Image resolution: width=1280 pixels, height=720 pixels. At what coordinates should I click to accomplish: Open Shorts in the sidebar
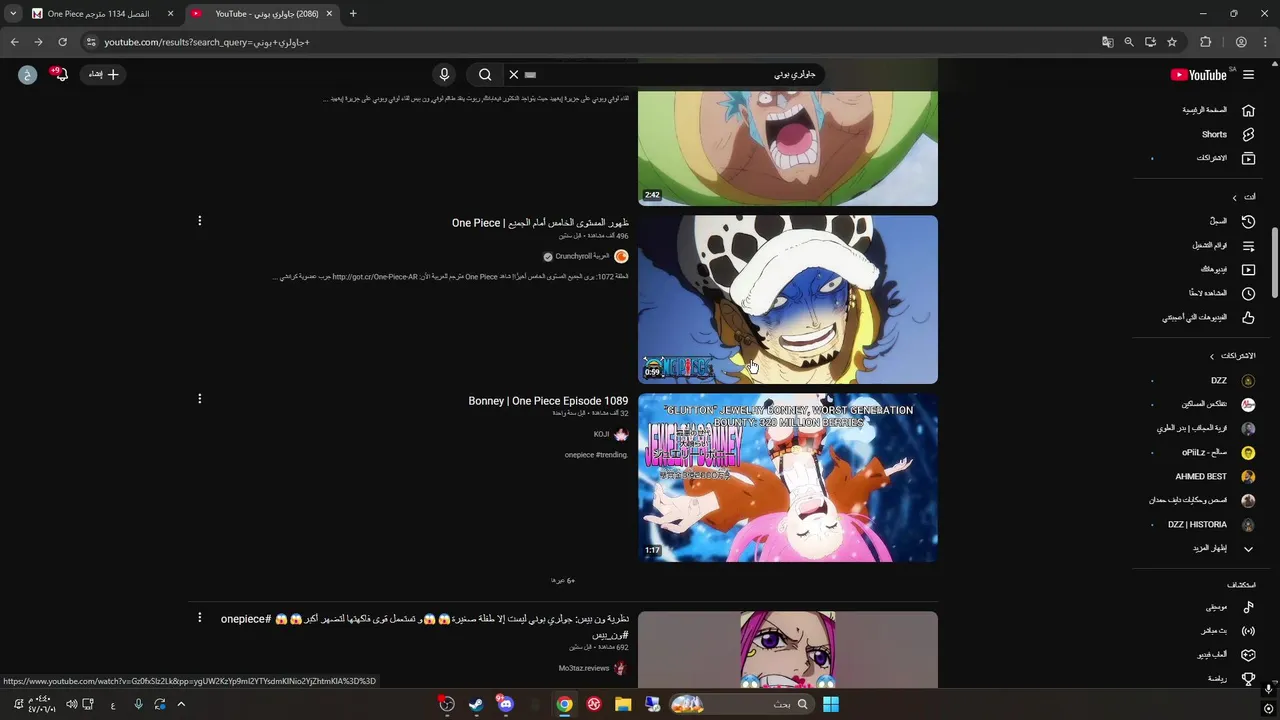click(x=1214, y=134)
